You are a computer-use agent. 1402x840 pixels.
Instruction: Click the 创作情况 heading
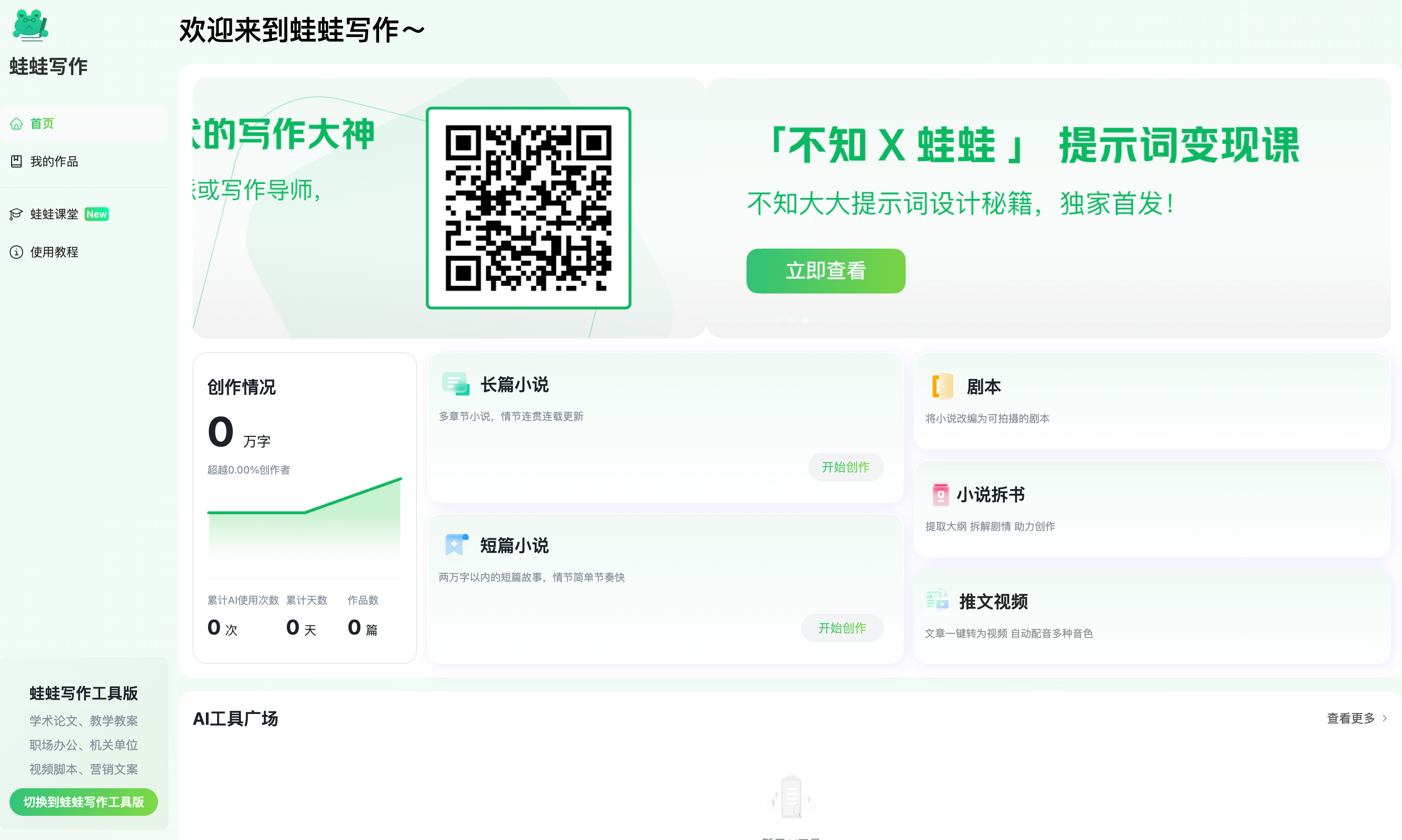(x=242, y=387)
